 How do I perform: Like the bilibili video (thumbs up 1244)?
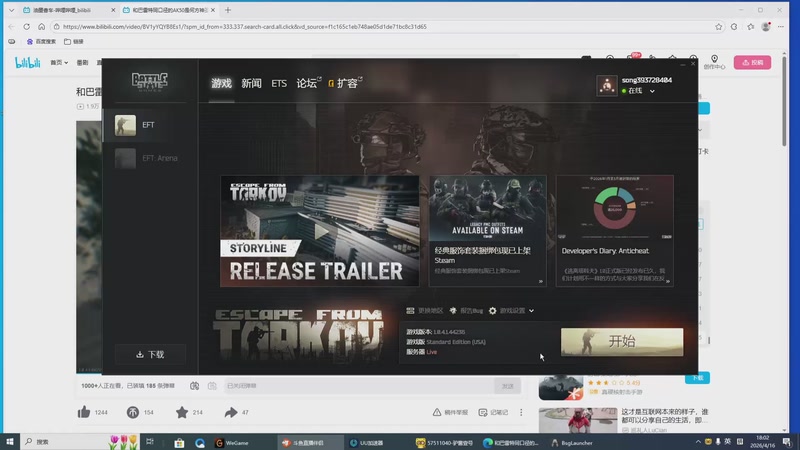84,412
